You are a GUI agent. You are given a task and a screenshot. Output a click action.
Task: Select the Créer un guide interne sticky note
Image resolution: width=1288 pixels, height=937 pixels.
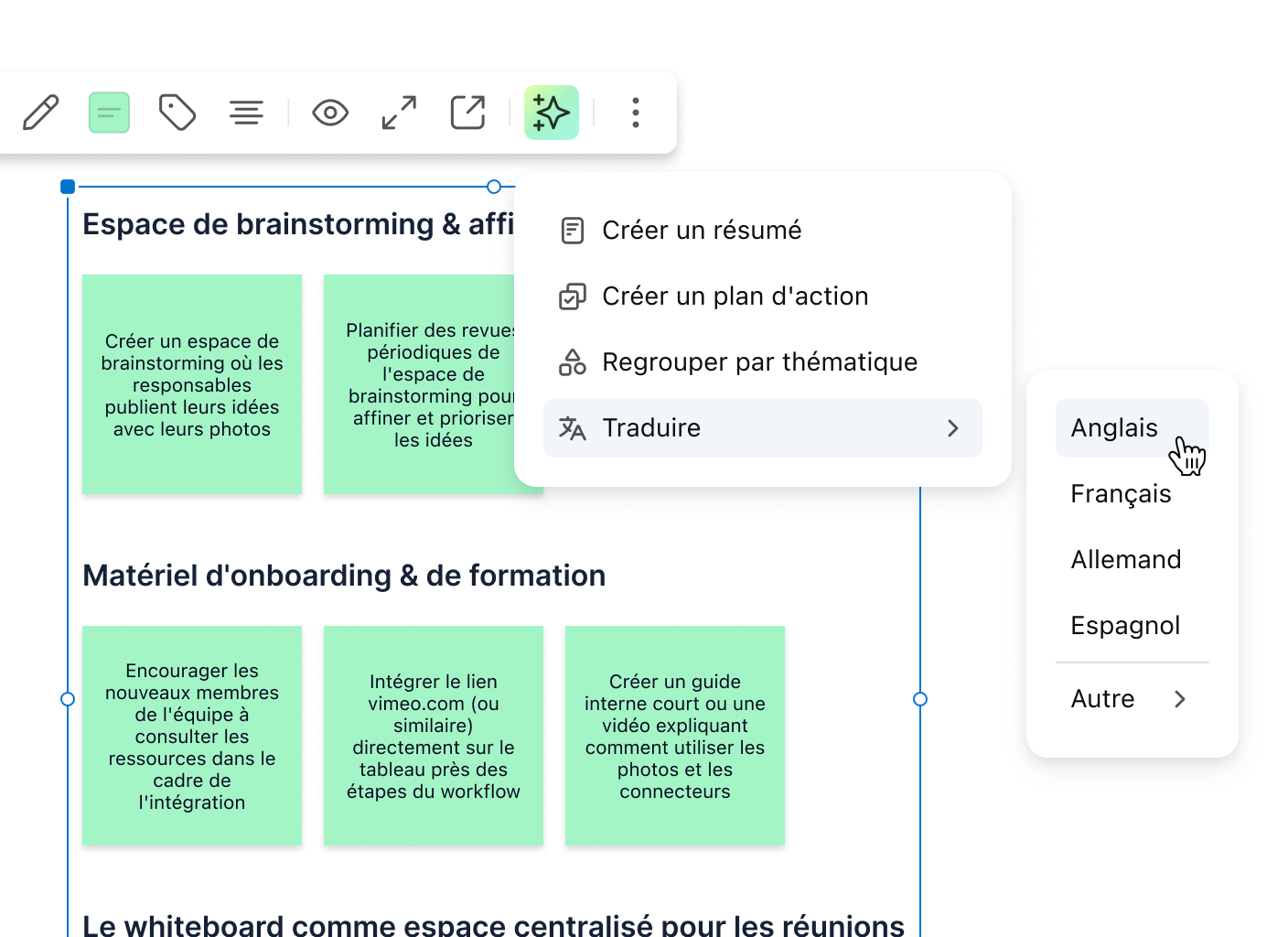click(x=675, y=736)
